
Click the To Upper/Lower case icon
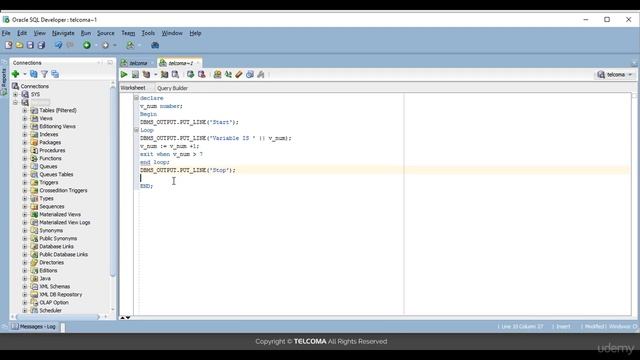[228, 74]
